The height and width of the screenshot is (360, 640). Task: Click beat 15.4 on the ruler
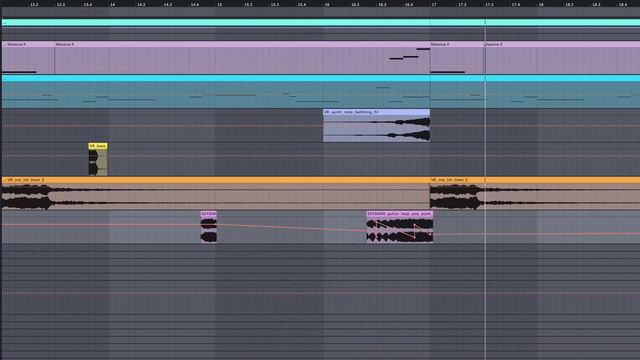coord(302,4)
